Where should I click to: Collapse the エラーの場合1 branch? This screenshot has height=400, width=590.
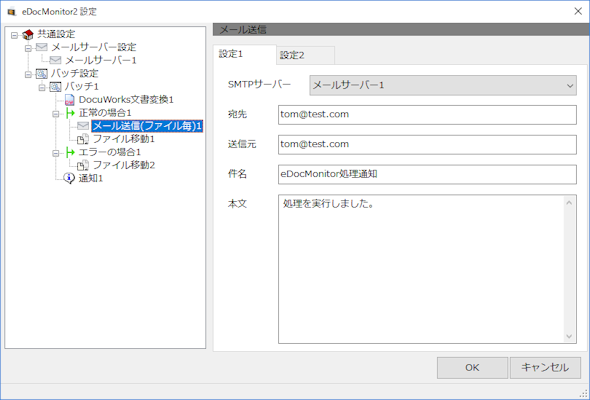tap(56, 153)
